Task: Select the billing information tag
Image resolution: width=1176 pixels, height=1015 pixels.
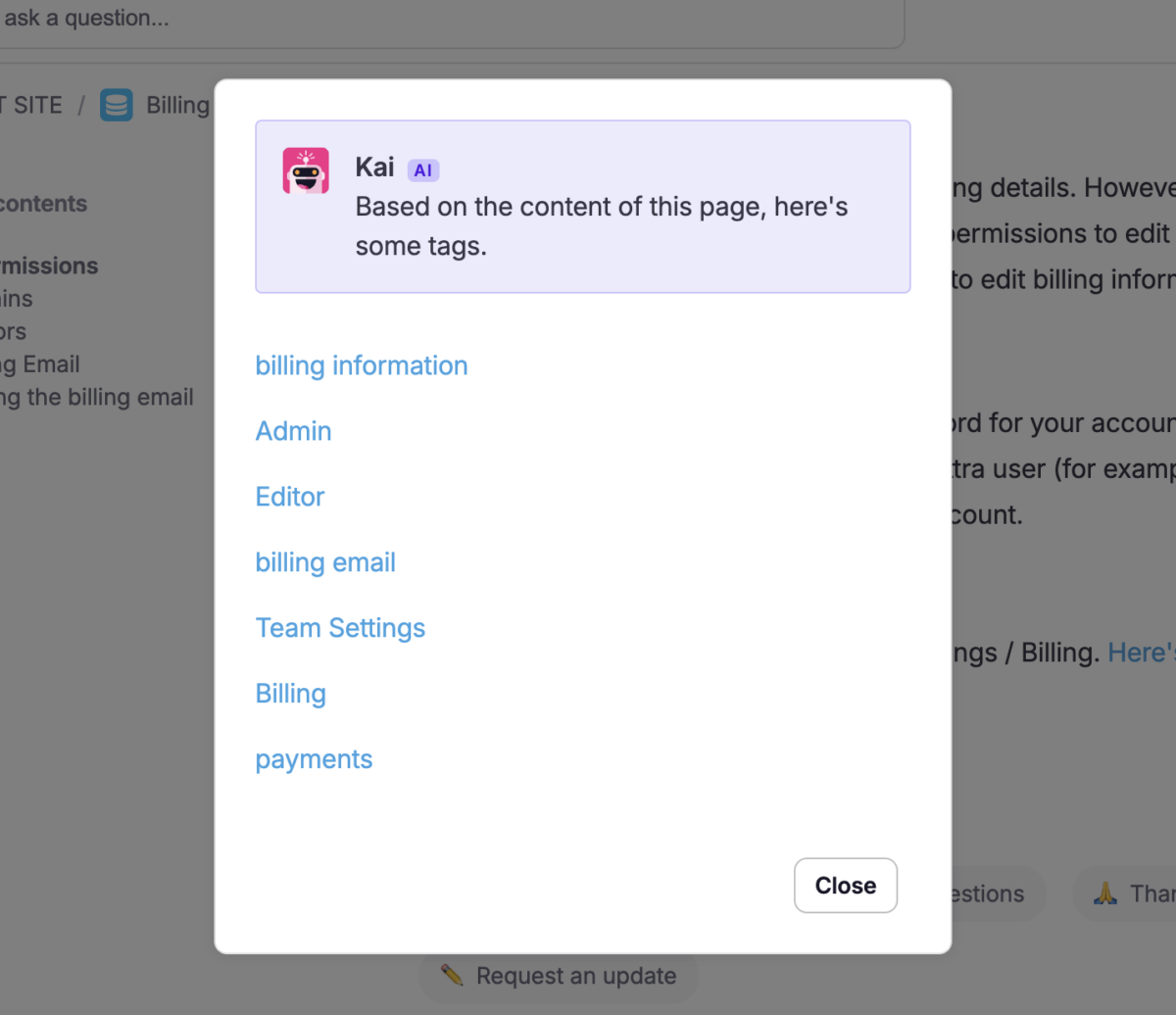Action: pyautogui.click(x=361, y=365)
